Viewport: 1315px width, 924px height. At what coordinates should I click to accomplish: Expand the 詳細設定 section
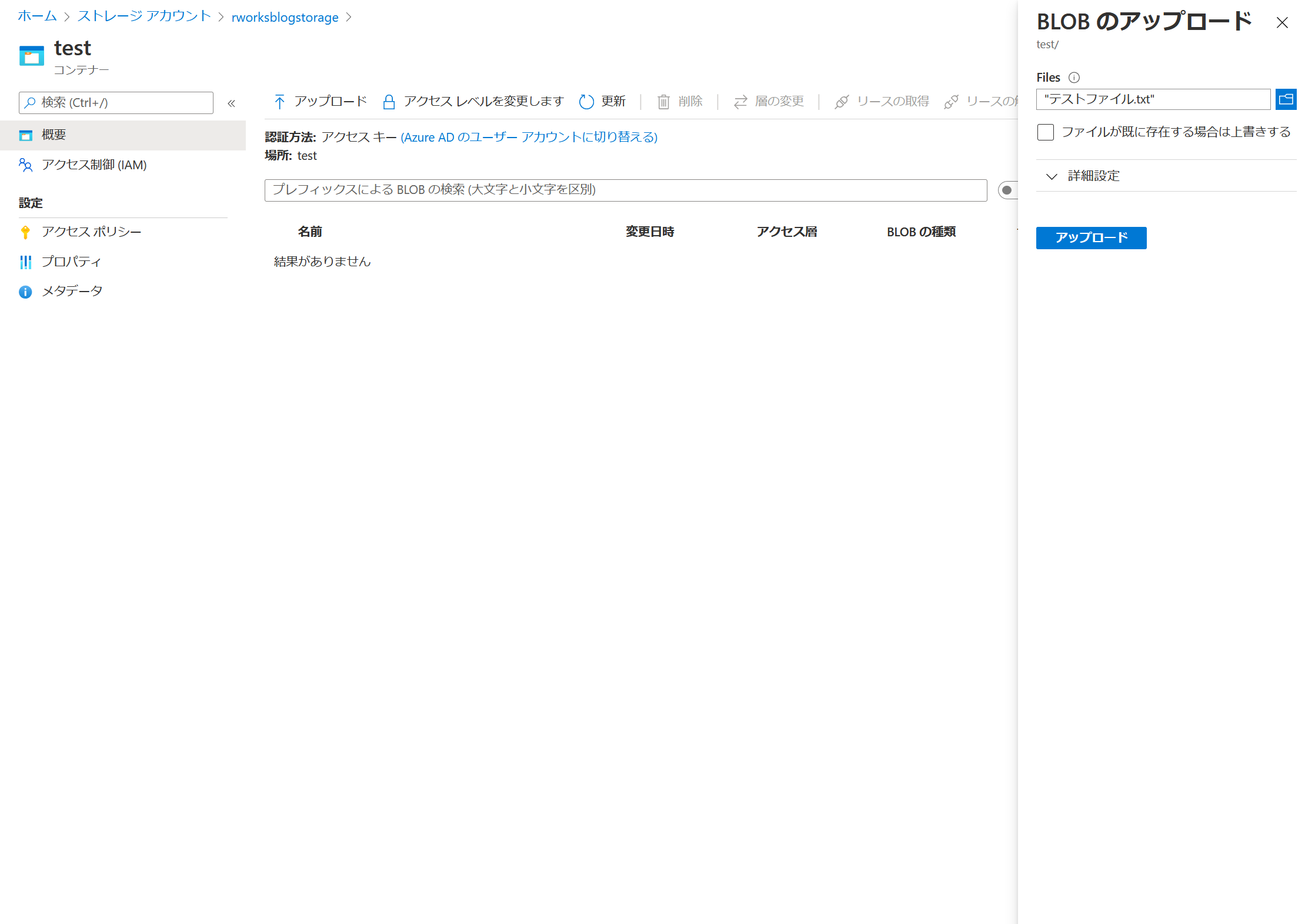click(x=1166, y=176)
